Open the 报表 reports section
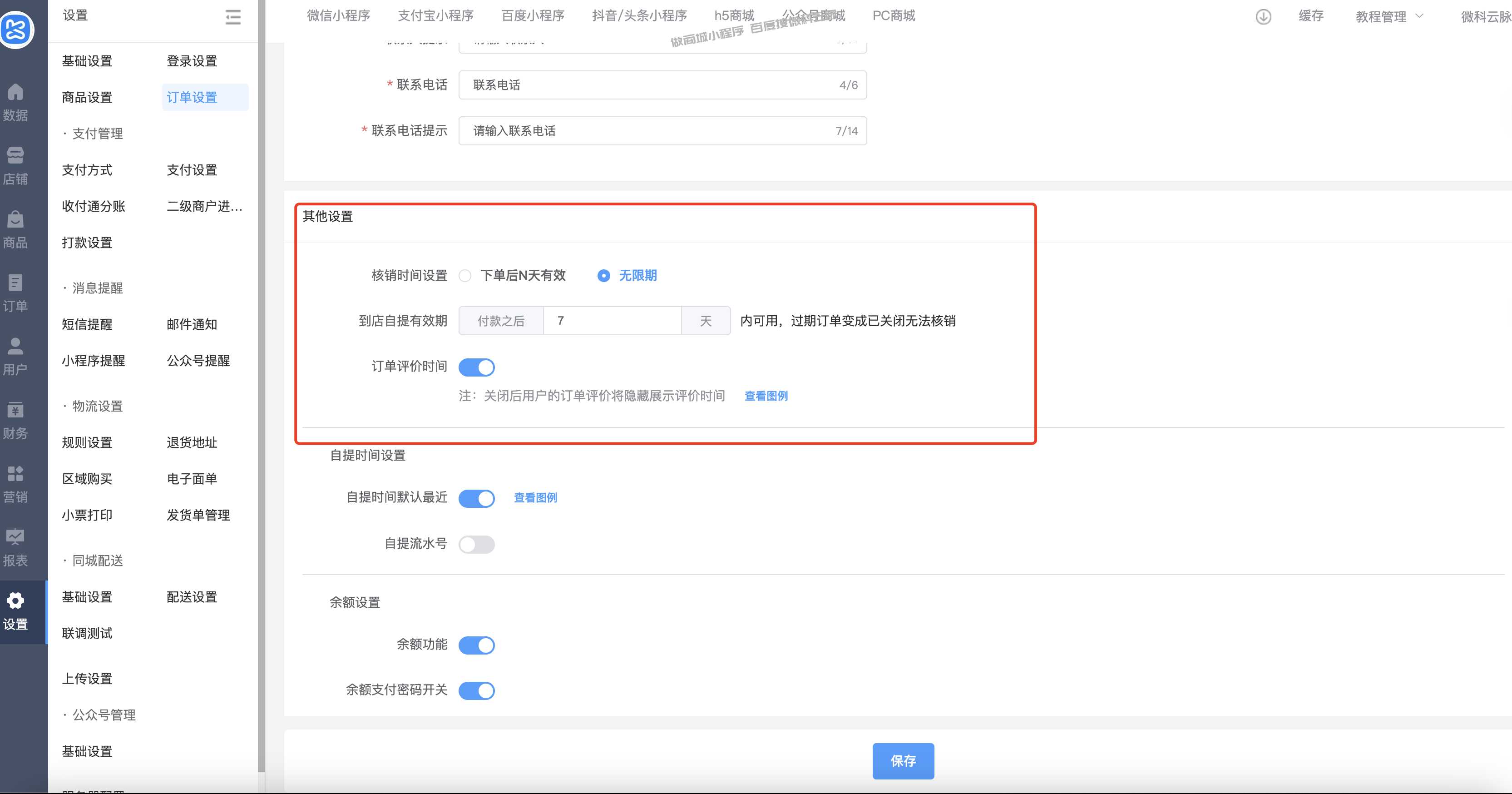 [x=15, y=548]
